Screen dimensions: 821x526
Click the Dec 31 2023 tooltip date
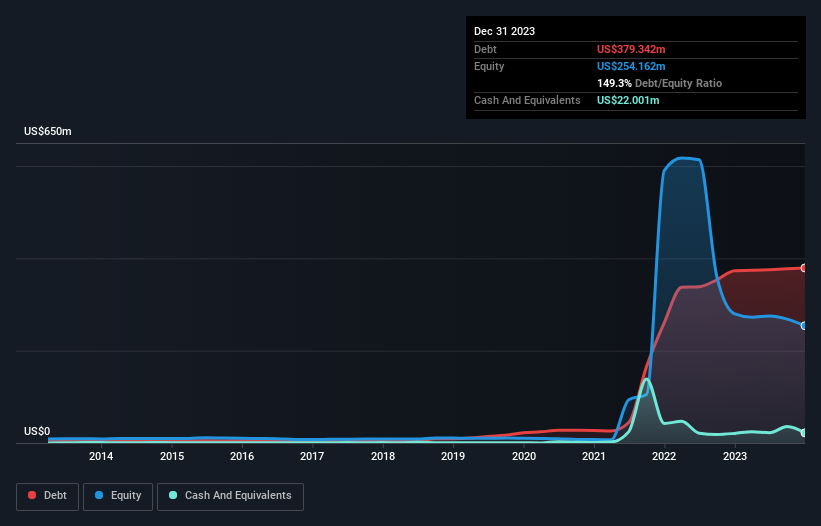click(x=504, y=31)
